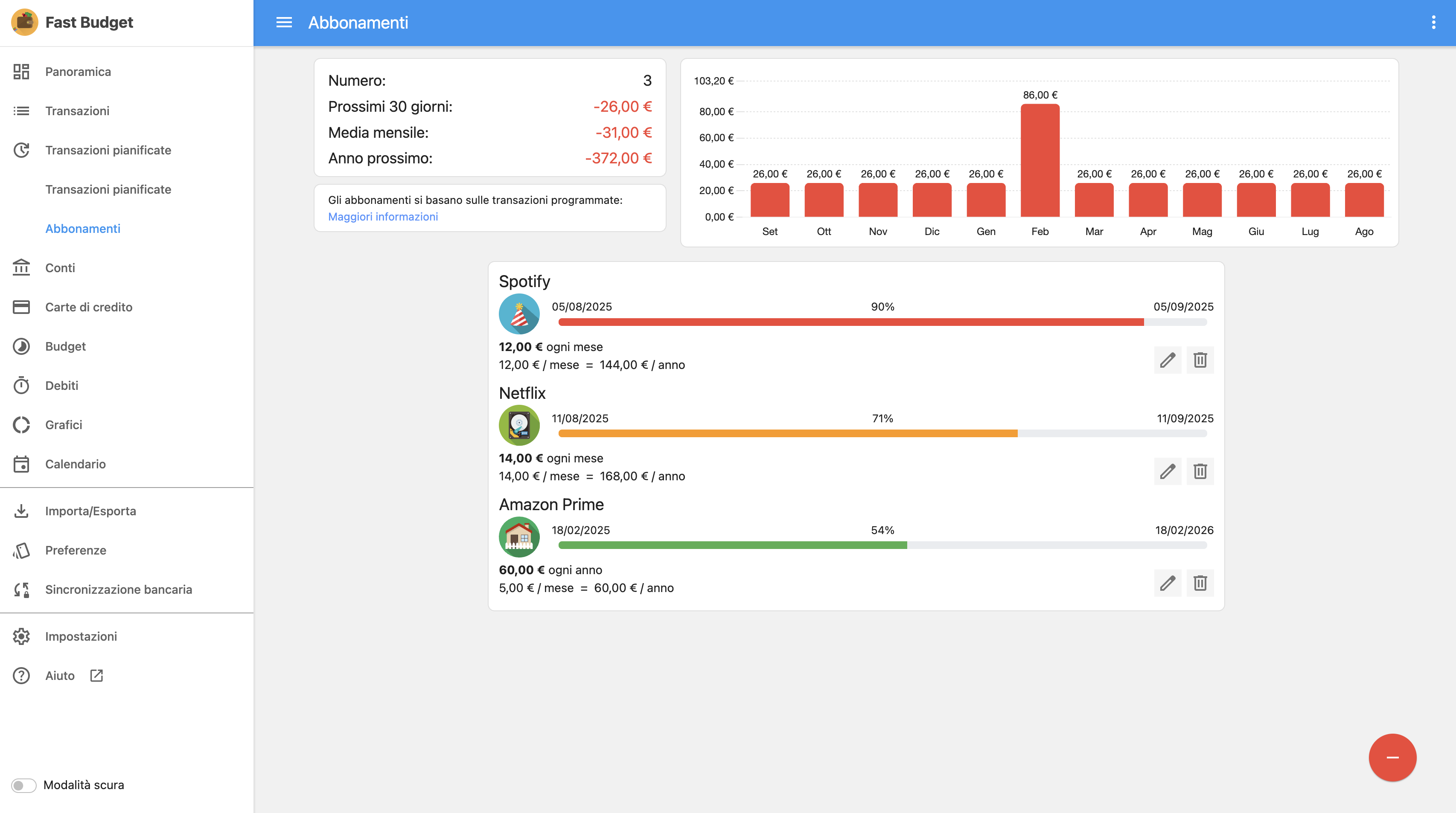
Task: Click the Fast Budget wallet logo
Action: coord(24,22)
